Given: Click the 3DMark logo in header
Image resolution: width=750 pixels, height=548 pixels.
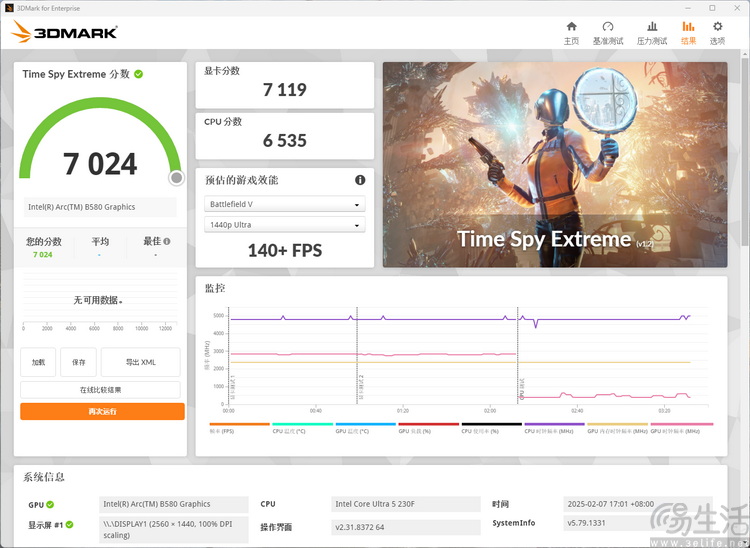Looking at the screenshot, I should 65,32.
